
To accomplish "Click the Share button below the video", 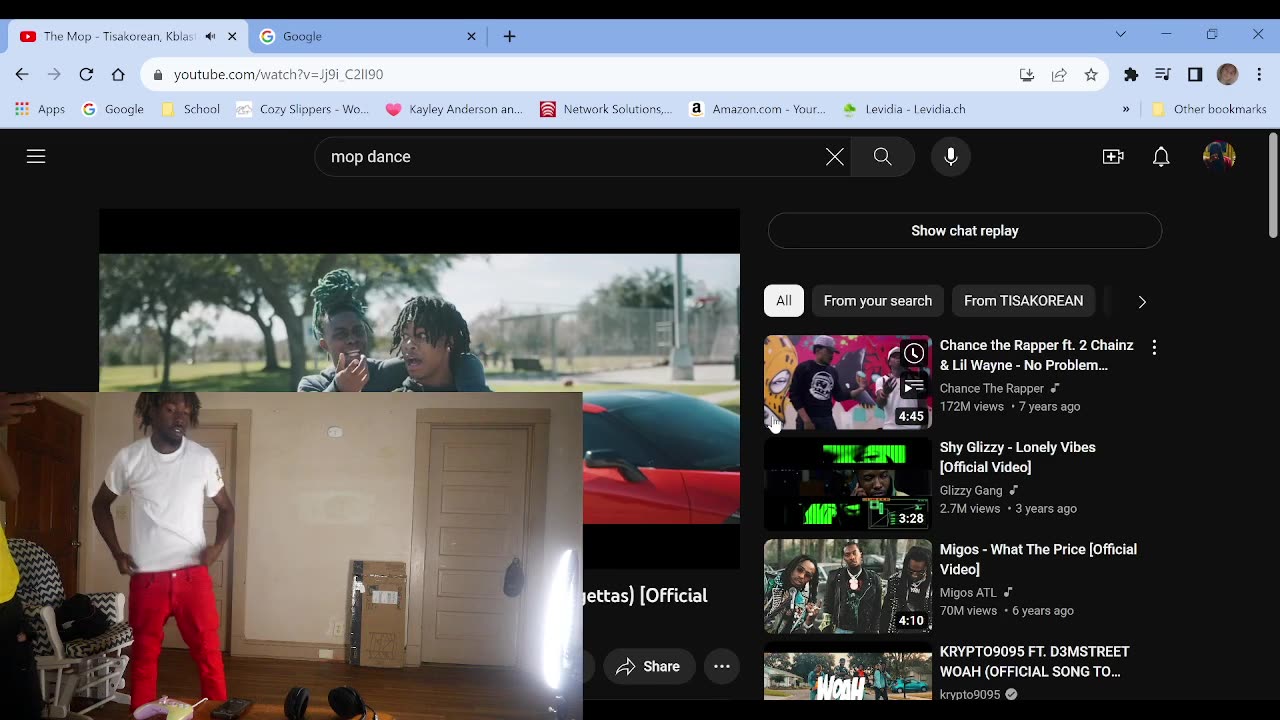I will click(x=649, y=666).
